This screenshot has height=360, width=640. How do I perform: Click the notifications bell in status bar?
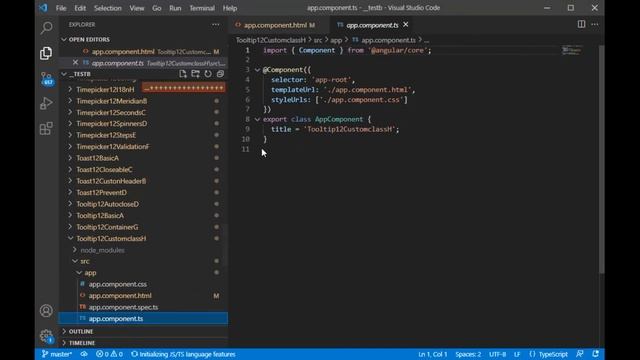point(596,354)
